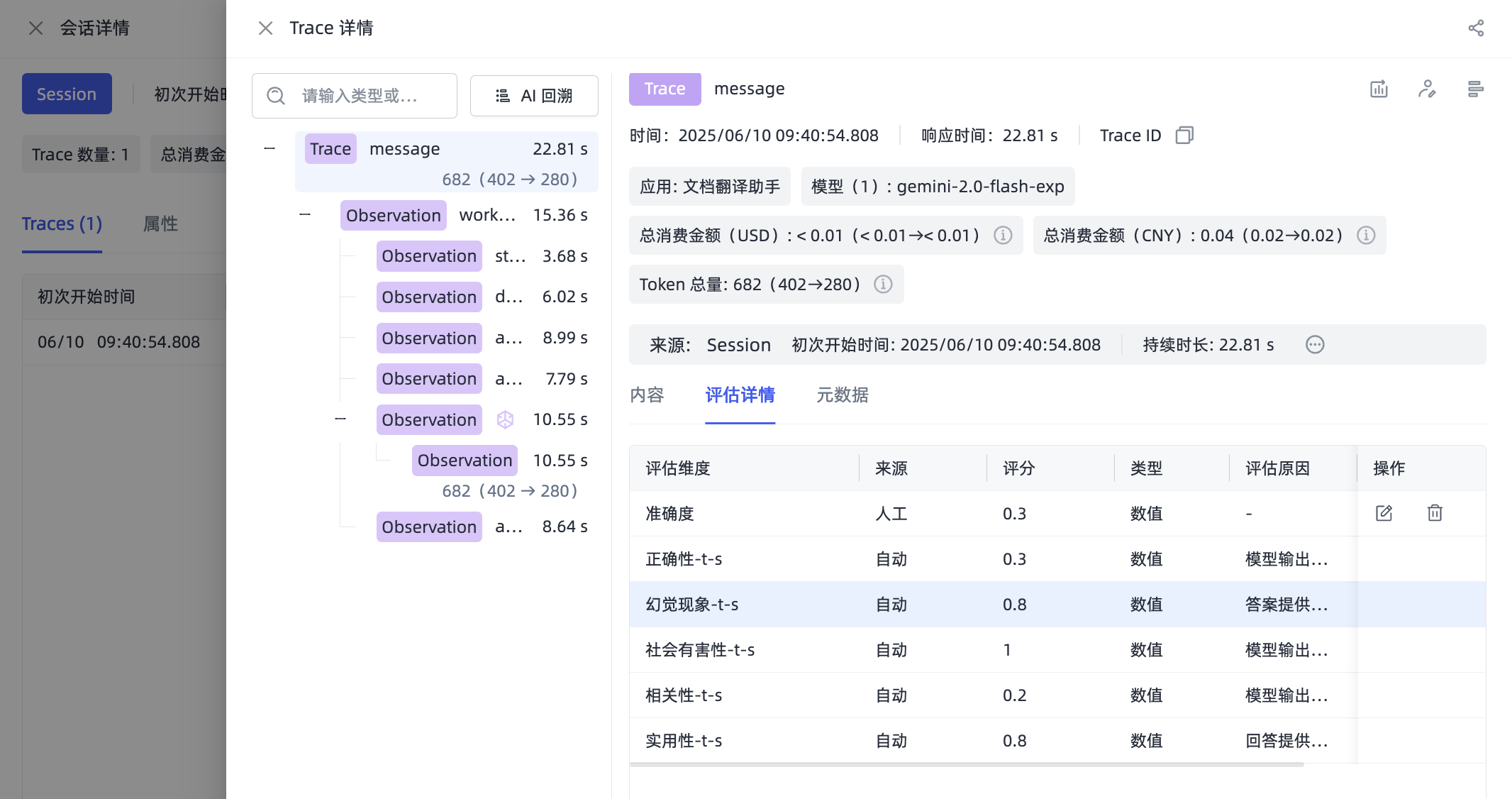Show info for 总消费金额 USD
Screen dimensions: 1512x799
coord(1003,235)
